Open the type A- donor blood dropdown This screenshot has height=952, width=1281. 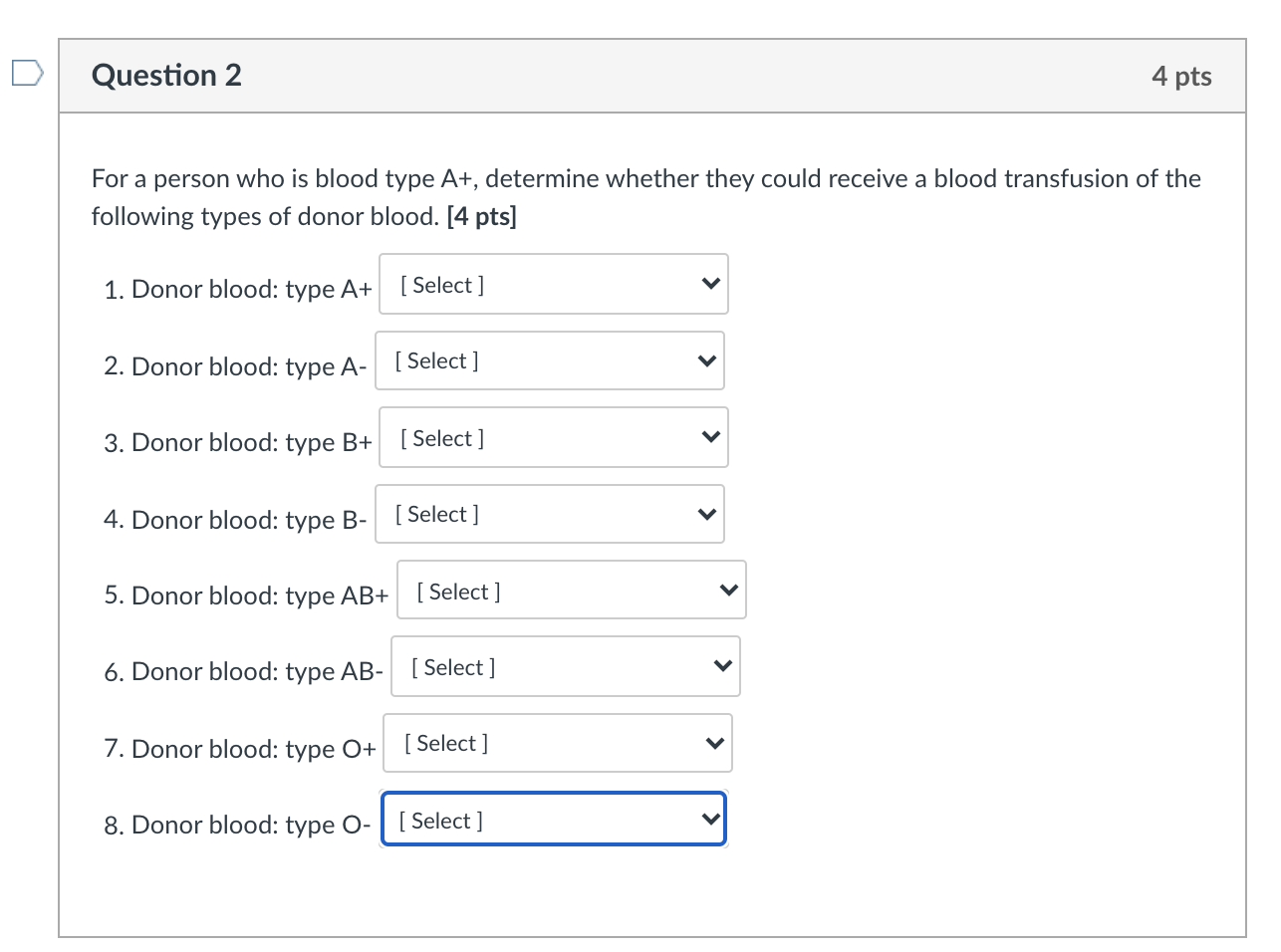coord(550,360)
